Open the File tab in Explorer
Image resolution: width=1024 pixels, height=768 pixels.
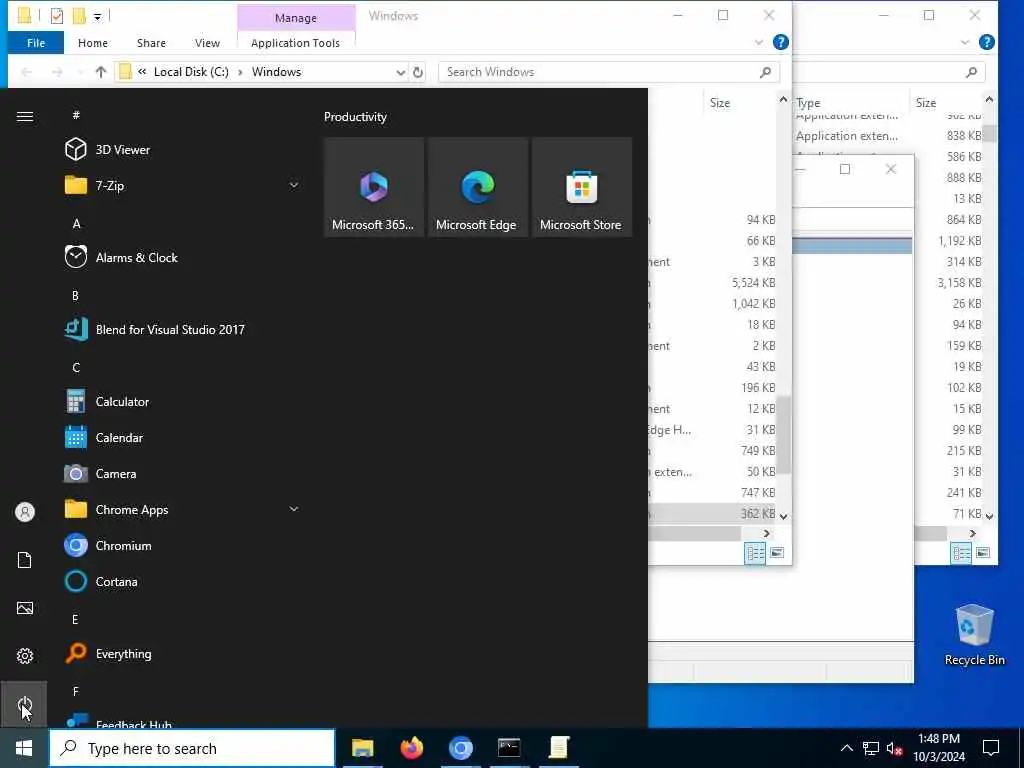click(x=36, y=43)
